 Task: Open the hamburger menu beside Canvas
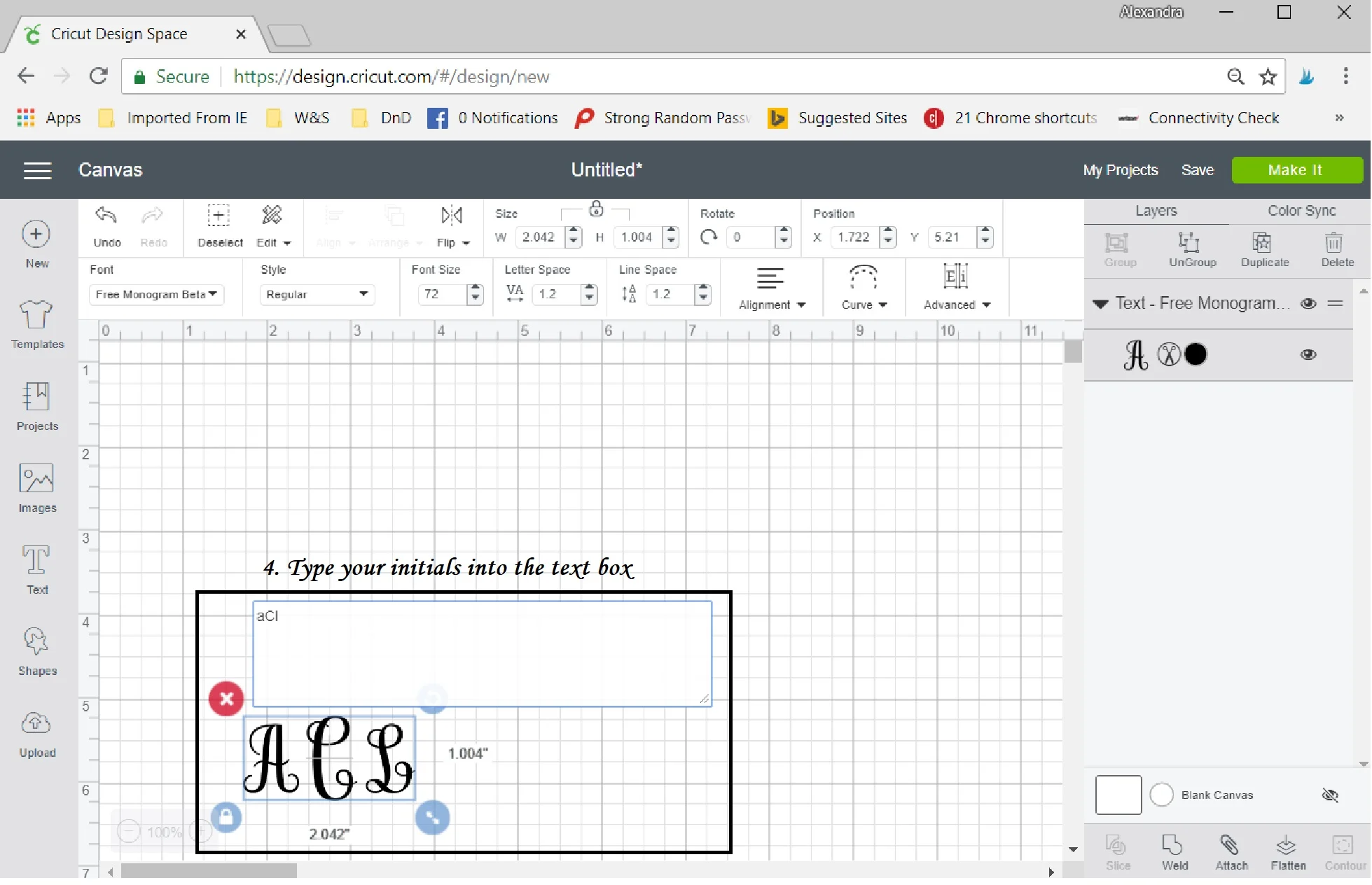(x=37, y=170)
